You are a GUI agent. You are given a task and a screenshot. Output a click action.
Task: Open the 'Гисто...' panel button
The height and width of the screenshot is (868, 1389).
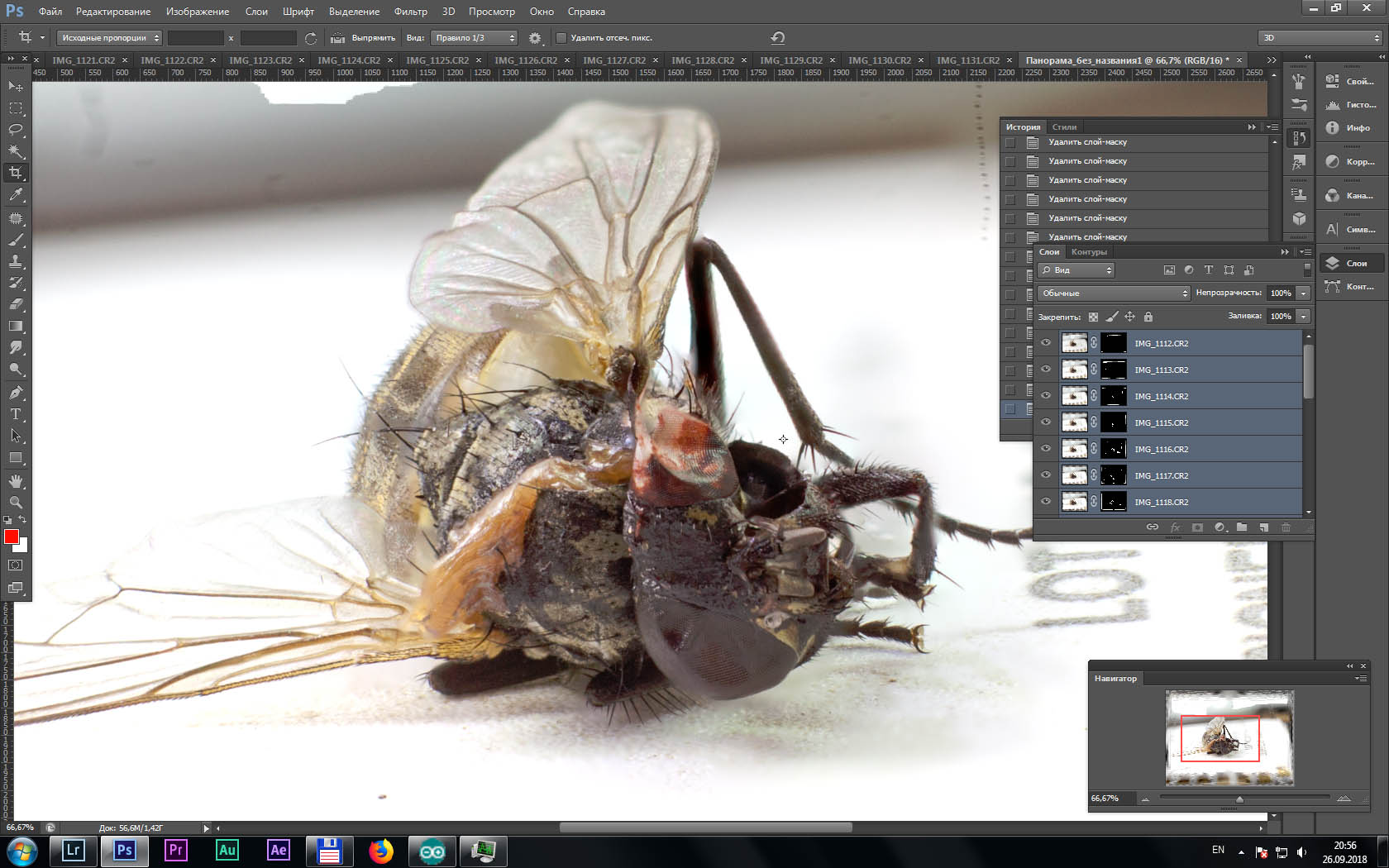tap(1349, 105)
